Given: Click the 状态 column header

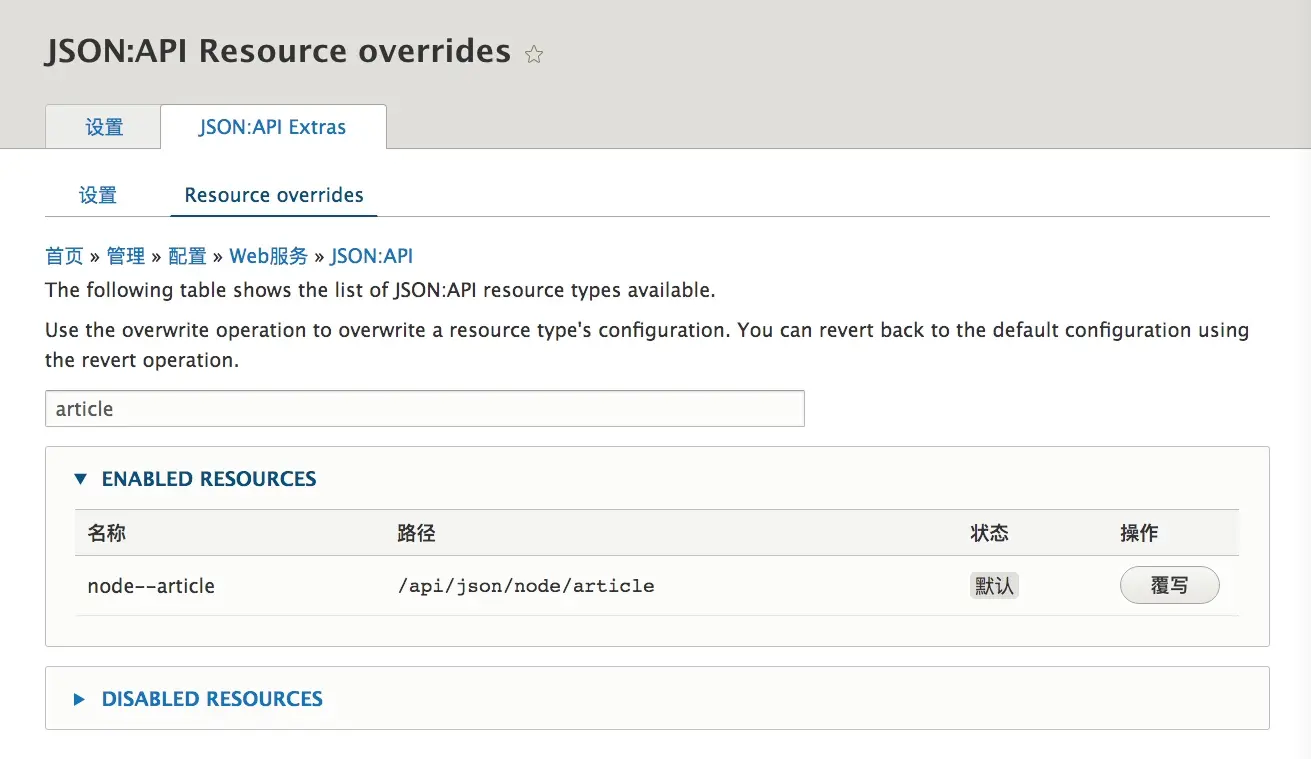Looking at the screenshot, I should [989, 533].
